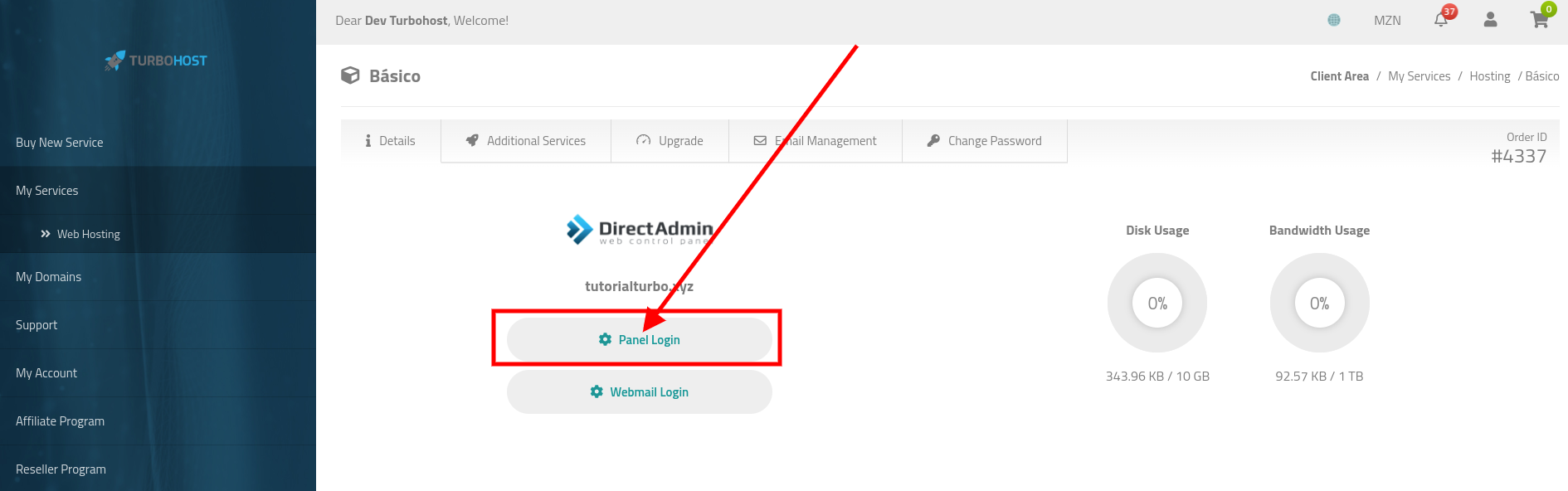This screenshot has height=491, width=1568.
Task: Click the gear icon on Webmail Login
Action: pos(597,391)
